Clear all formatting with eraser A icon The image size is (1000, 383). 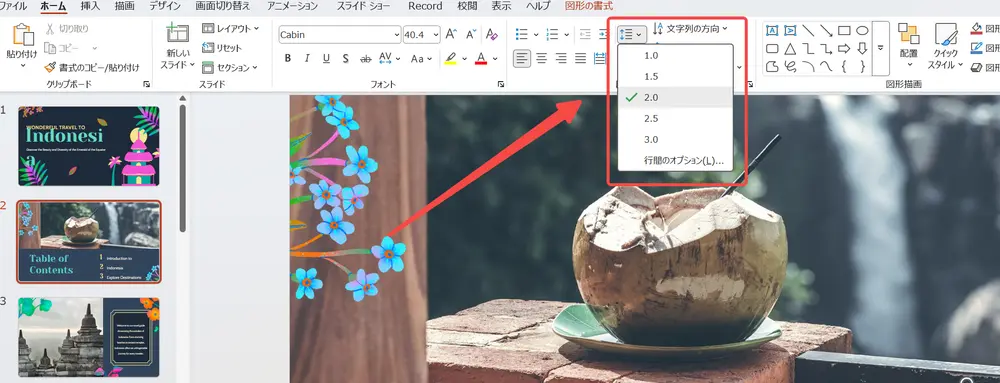point(491,34)
